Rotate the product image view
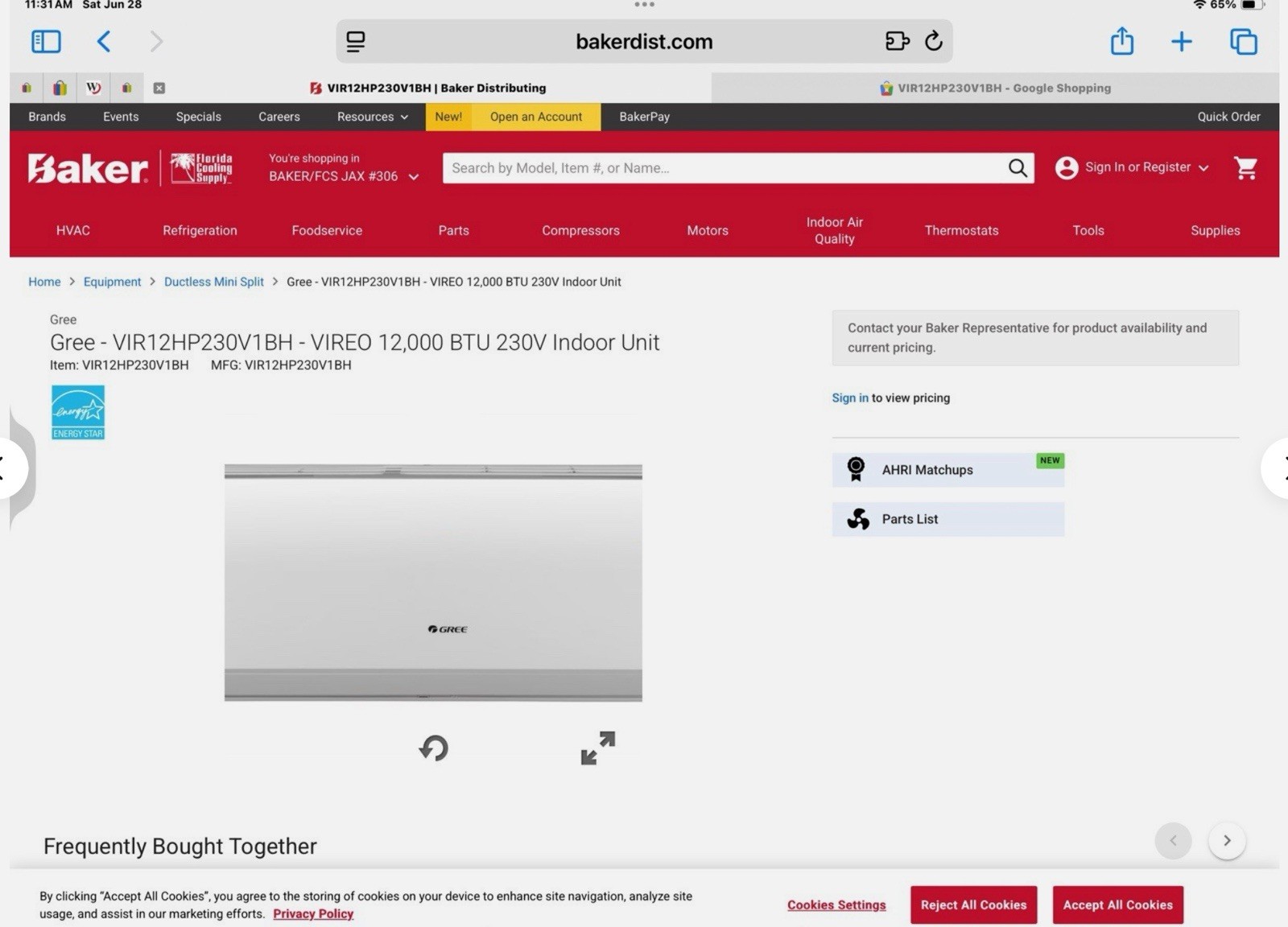This screenshot has width=1288, height=927. tap(434, 748)
